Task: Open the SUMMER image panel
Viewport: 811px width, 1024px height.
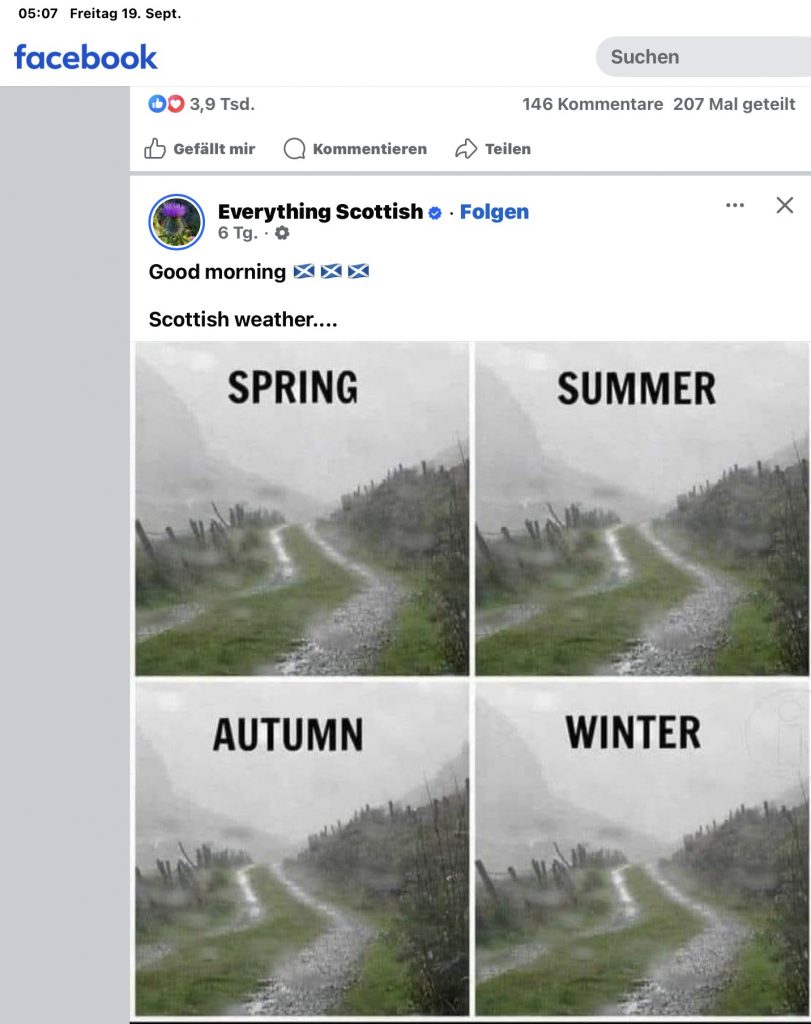Action: 641,508
